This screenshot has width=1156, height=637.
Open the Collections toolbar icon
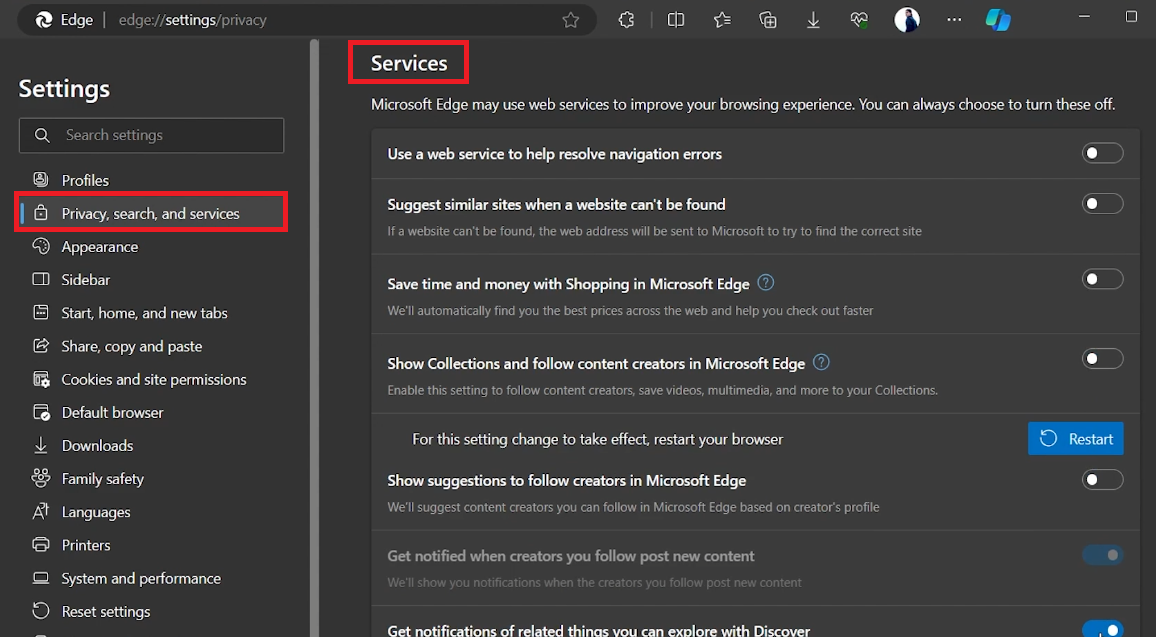pos(768,20)
